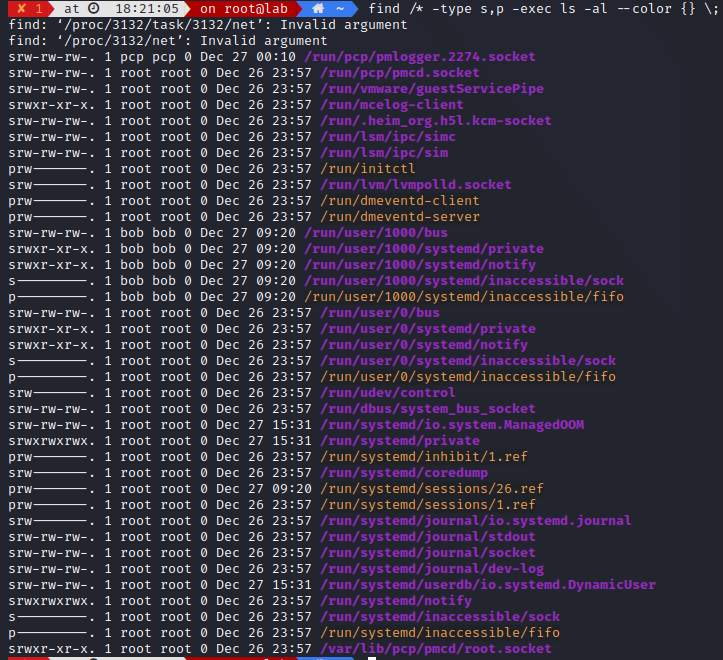Select /run/user/0/systemd/notify path

pyautogui.click(x=424, y=345)
